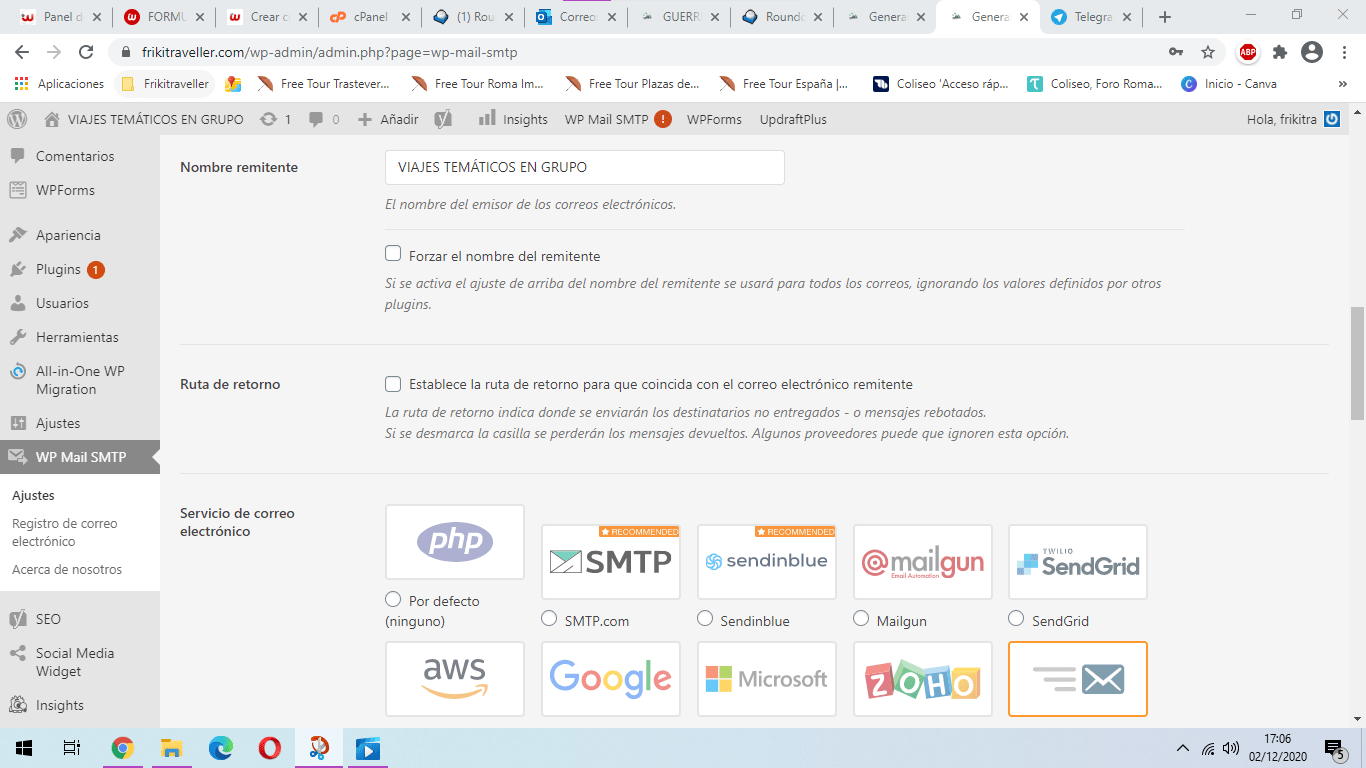Viewport: 1366px width, 768px height.
Task: Click the WordPress logo in admin bar
Action: (17, 119)
